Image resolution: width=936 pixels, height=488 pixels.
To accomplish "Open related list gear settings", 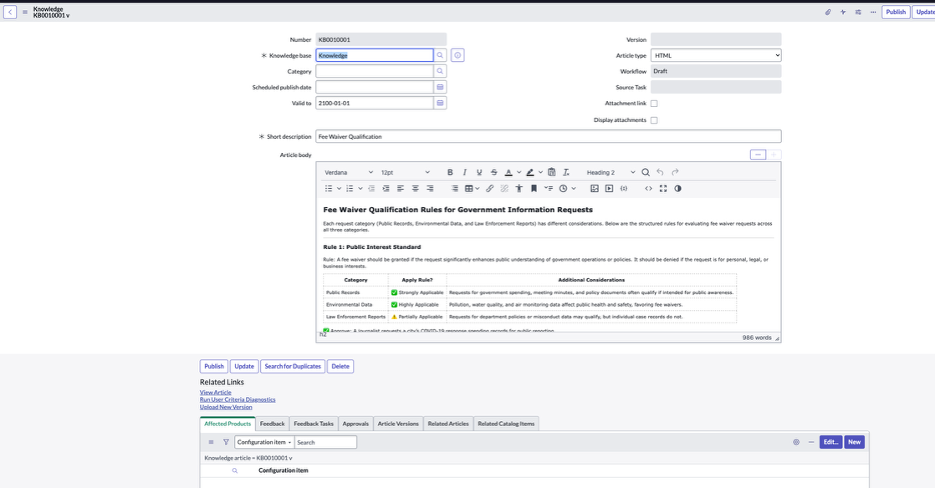I will (796, 442).
